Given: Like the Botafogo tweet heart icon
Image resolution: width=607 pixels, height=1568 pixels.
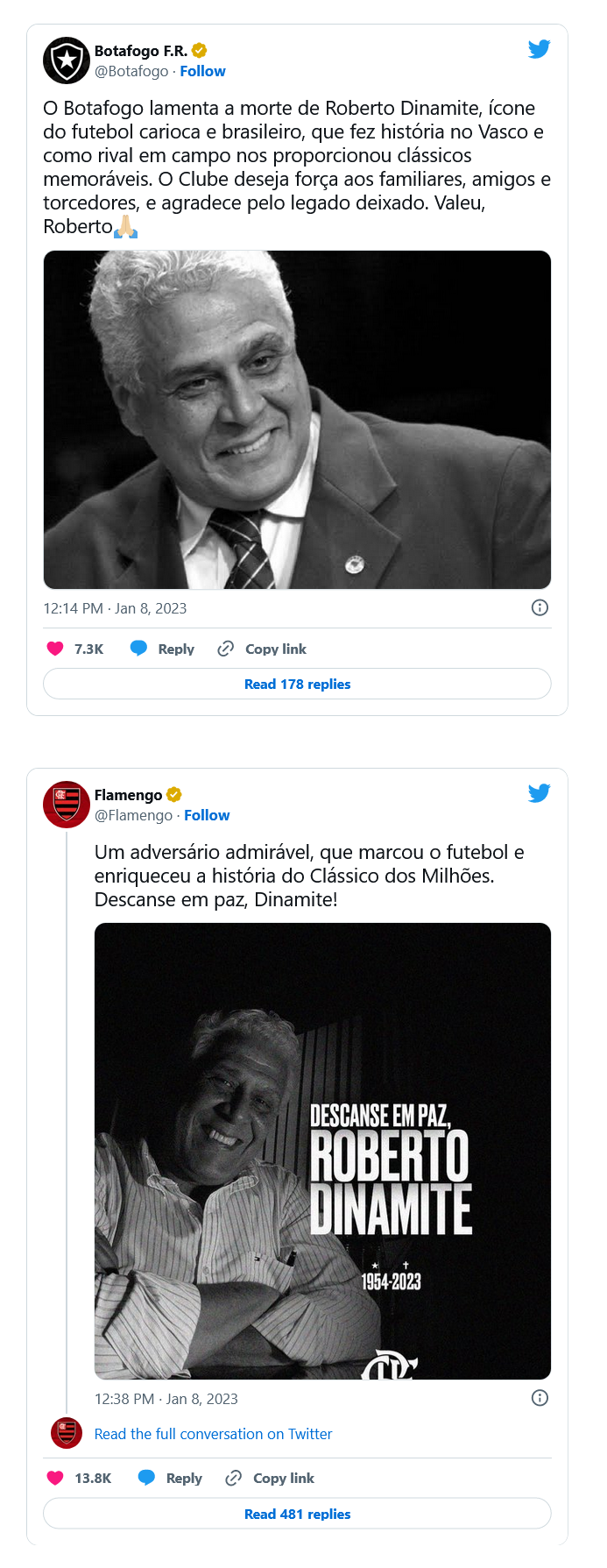Looking at the screenshot, I should [55, 649].
